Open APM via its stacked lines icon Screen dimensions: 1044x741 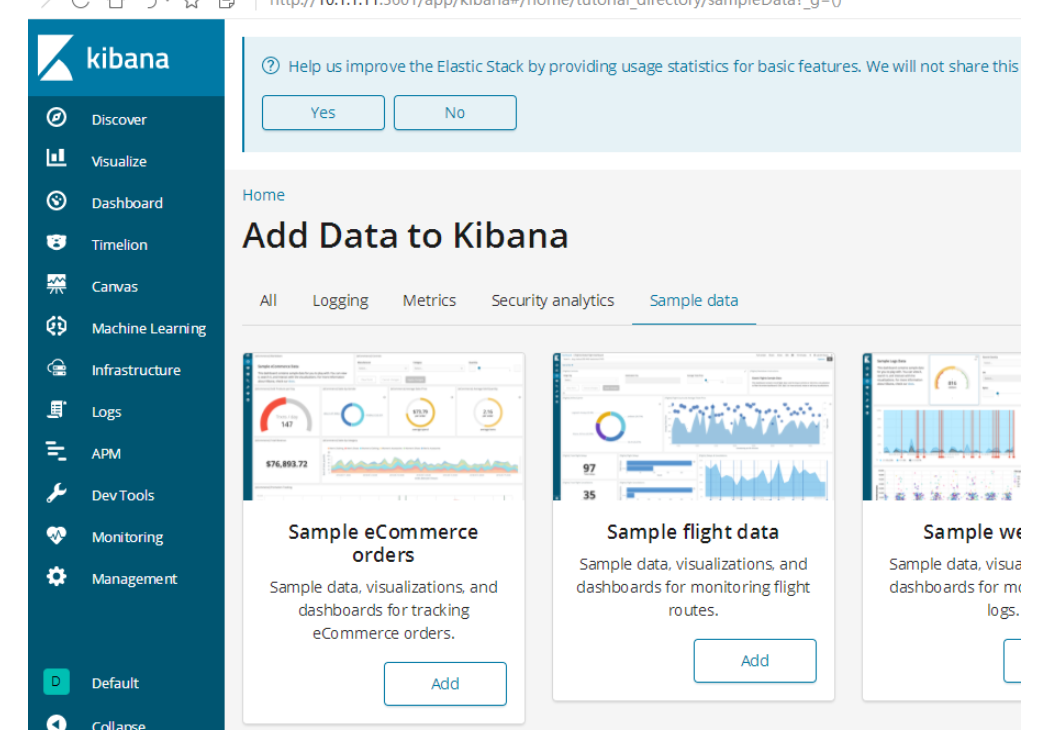click(57, 451)
